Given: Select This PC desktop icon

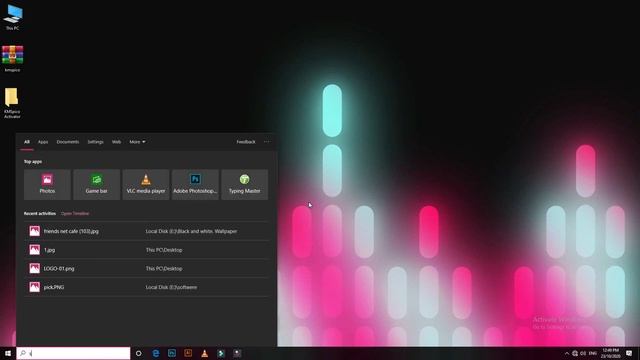Looking at the screenshot, I should pos(13,17).
